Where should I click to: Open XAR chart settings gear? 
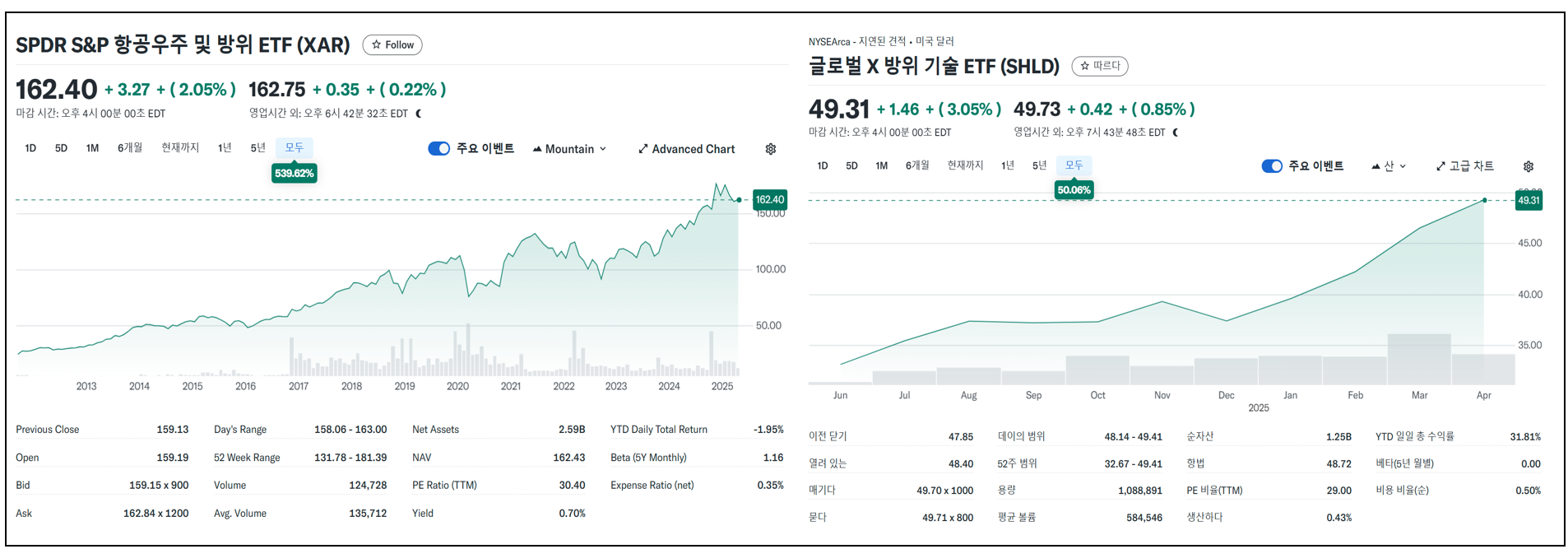click(771, 149)
